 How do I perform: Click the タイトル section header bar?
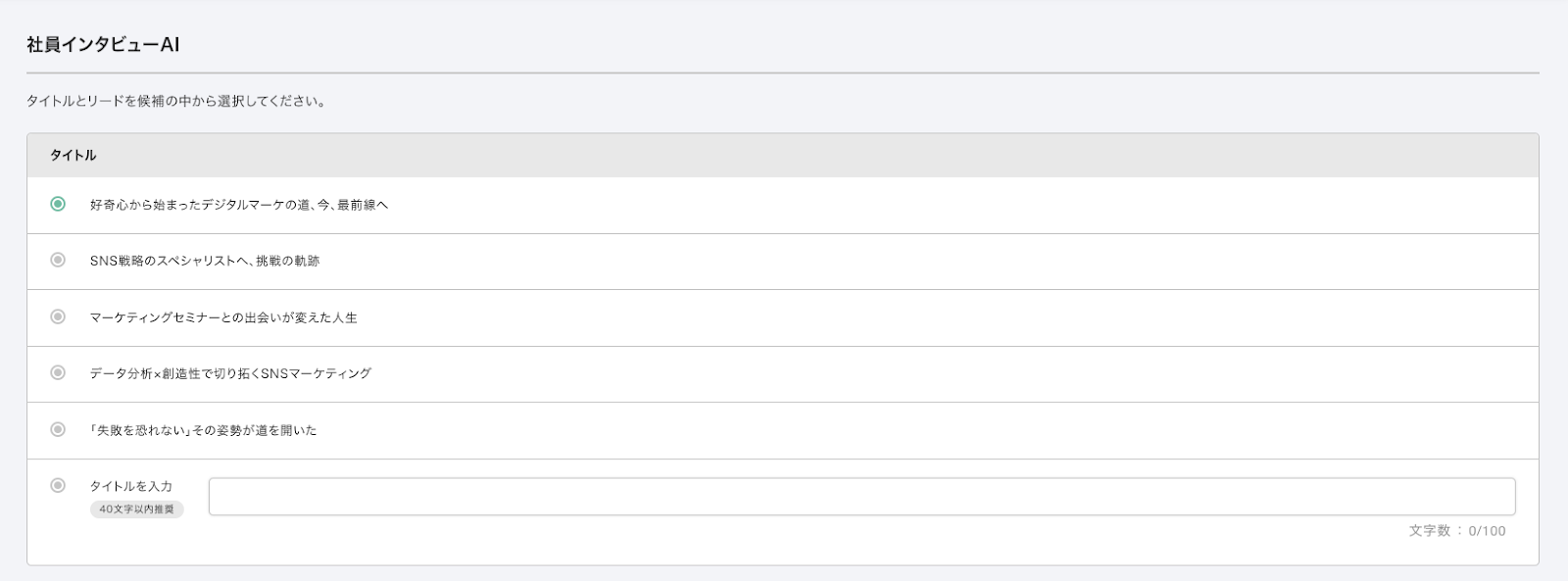tap(782, 155)
